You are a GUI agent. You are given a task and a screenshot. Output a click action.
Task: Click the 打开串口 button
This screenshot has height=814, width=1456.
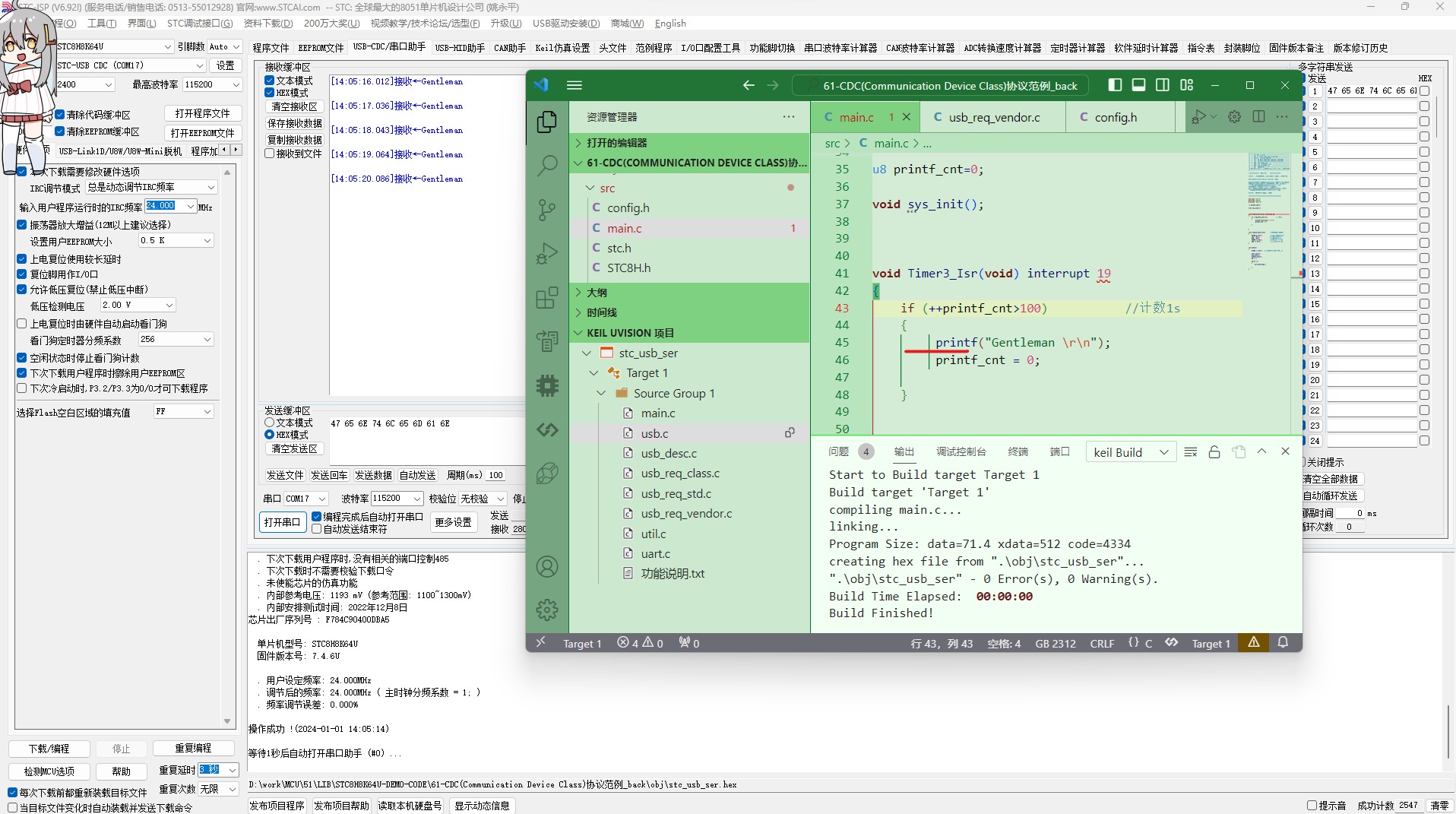click(282, 522)
